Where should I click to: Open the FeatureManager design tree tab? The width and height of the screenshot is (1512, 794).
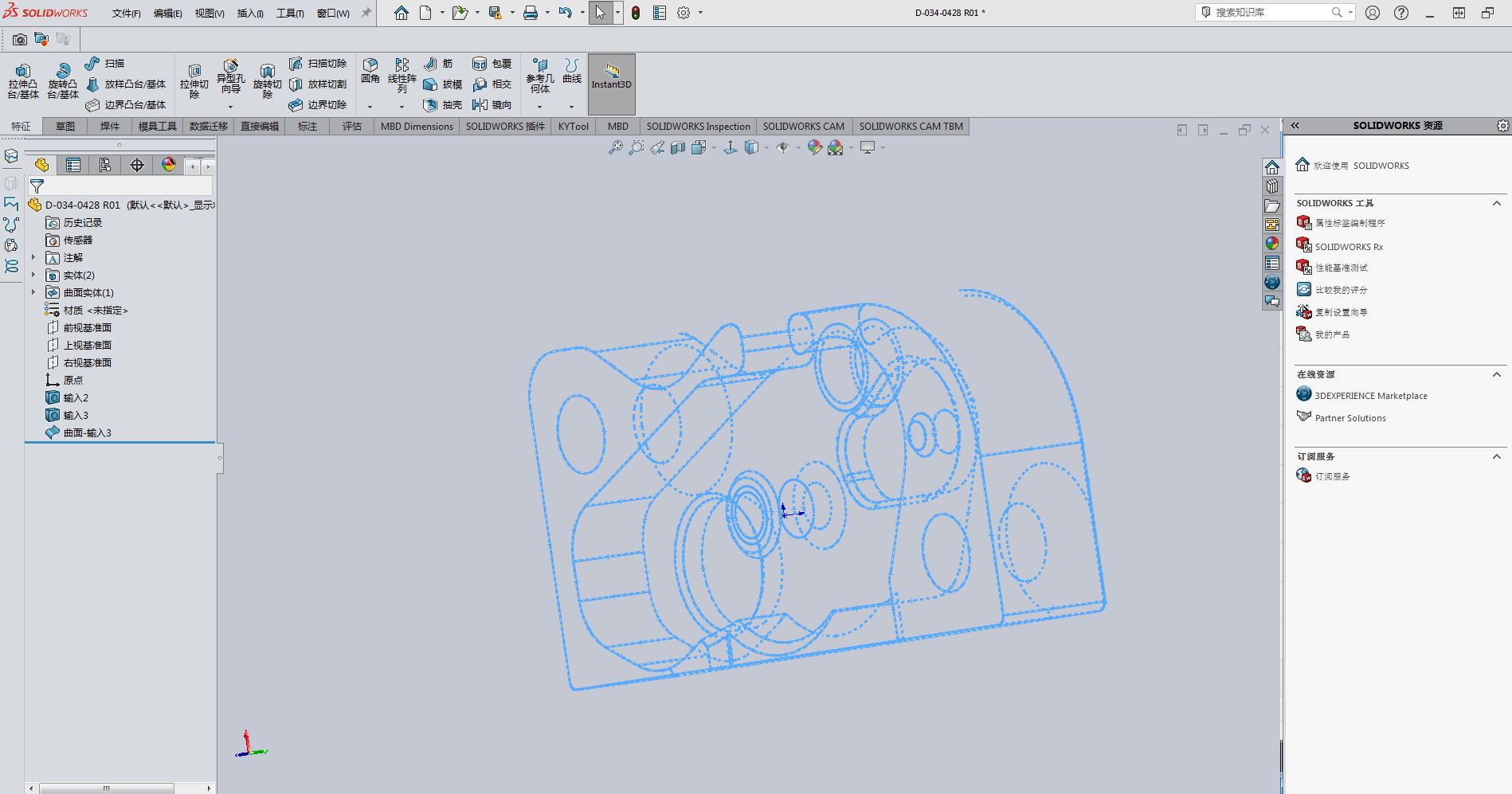click(41, 165)
